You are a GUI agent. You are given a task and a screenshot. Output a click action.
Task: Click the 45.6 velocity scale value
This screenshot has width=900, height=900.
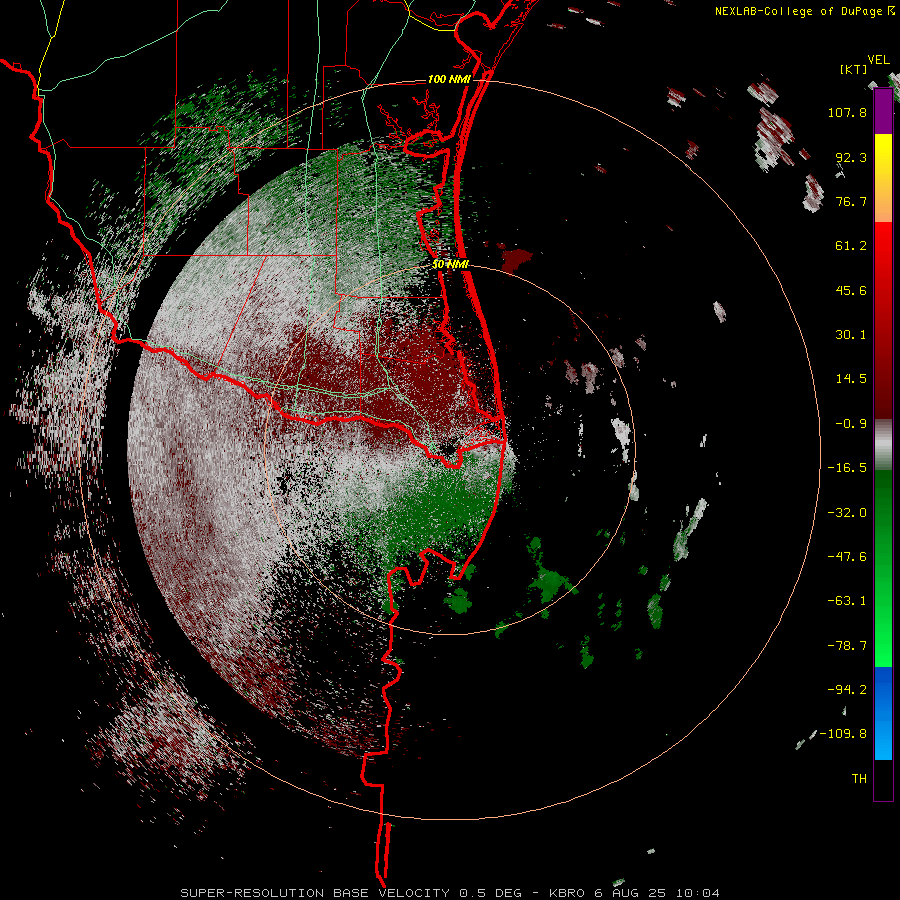tap(851, 290)
